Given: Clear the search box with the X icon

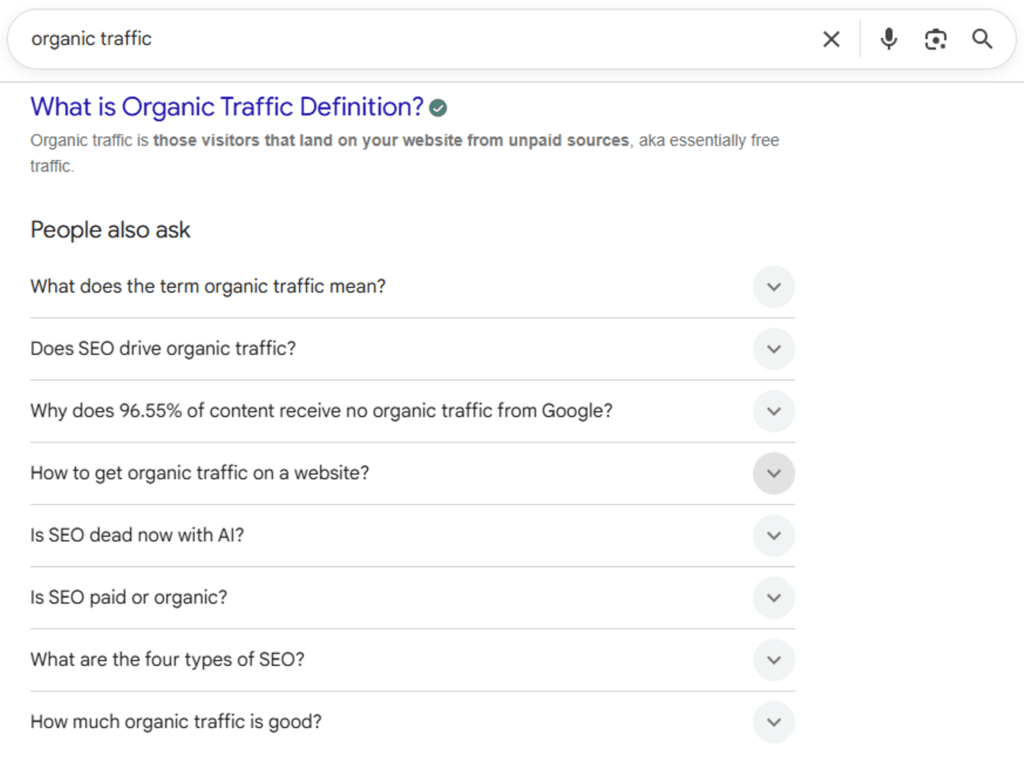Looking at the screenshot, I should (x=831, y=39).
